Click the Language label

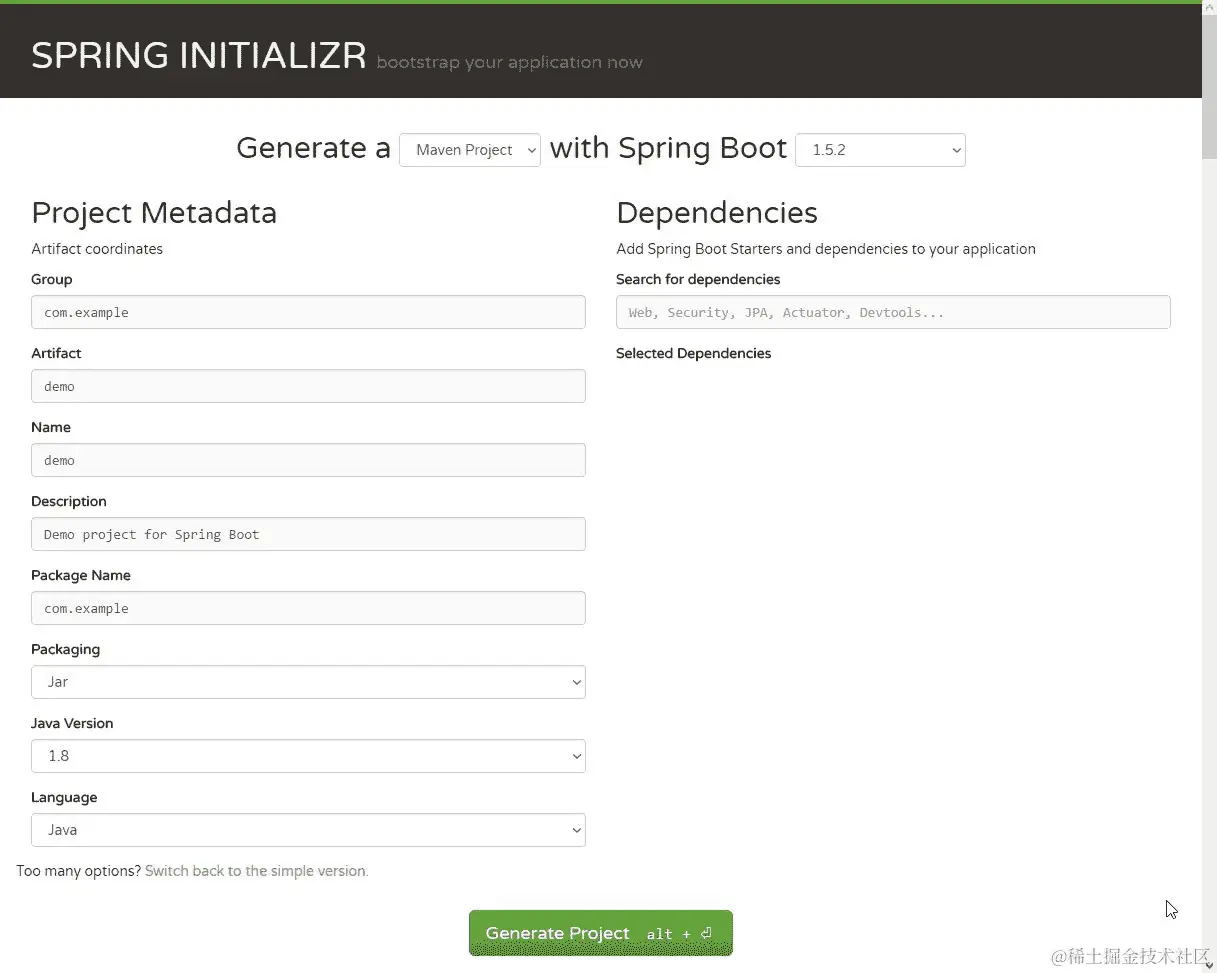[x=64, y=797]
